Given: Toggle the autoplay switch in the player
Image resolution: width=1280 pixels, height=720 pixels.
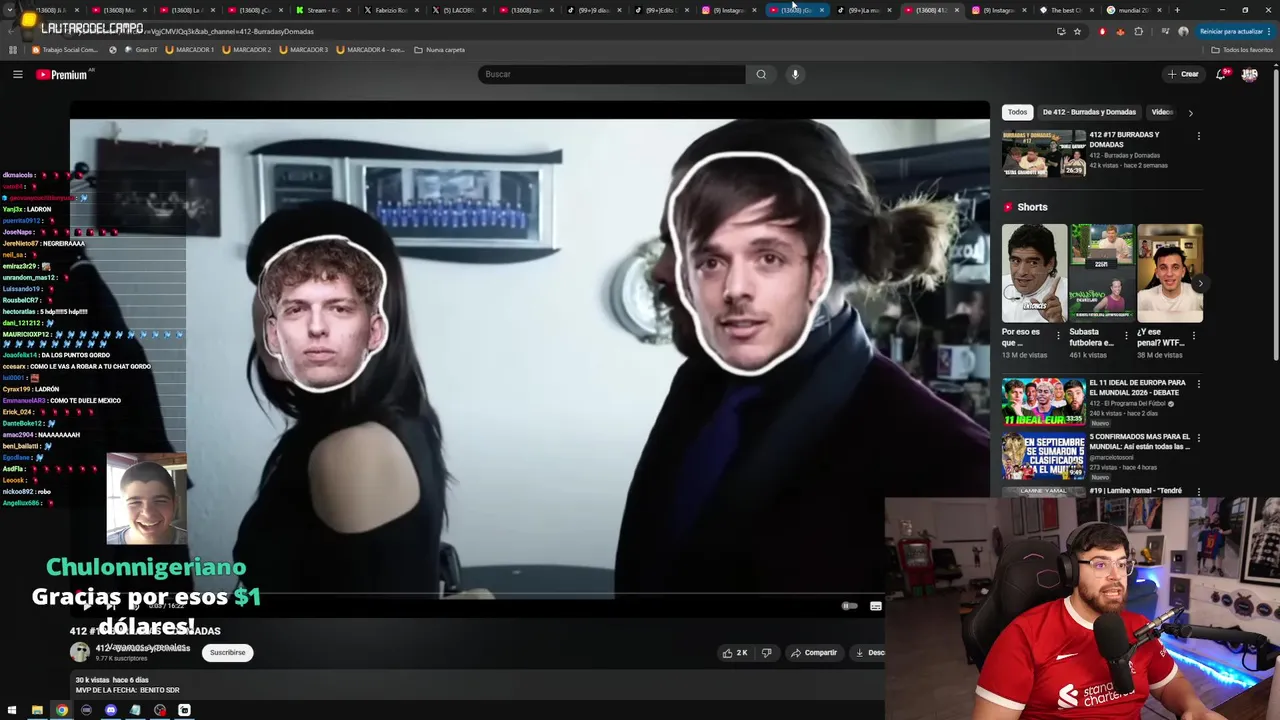Looking at the screenshot, I should [849, 606].
